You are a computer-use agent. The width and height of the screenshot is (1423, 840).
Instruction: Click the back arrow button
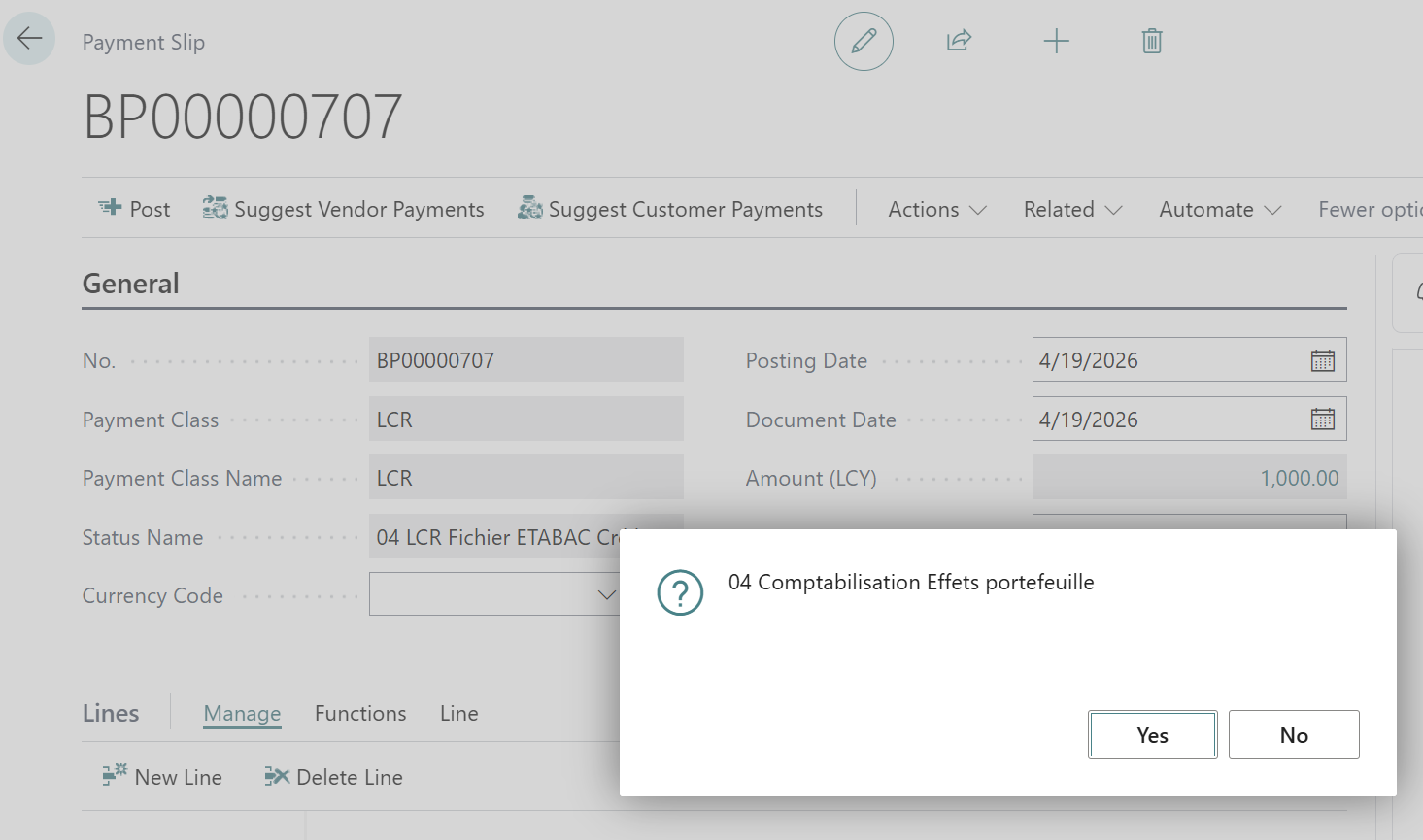[x=29, y=39]
